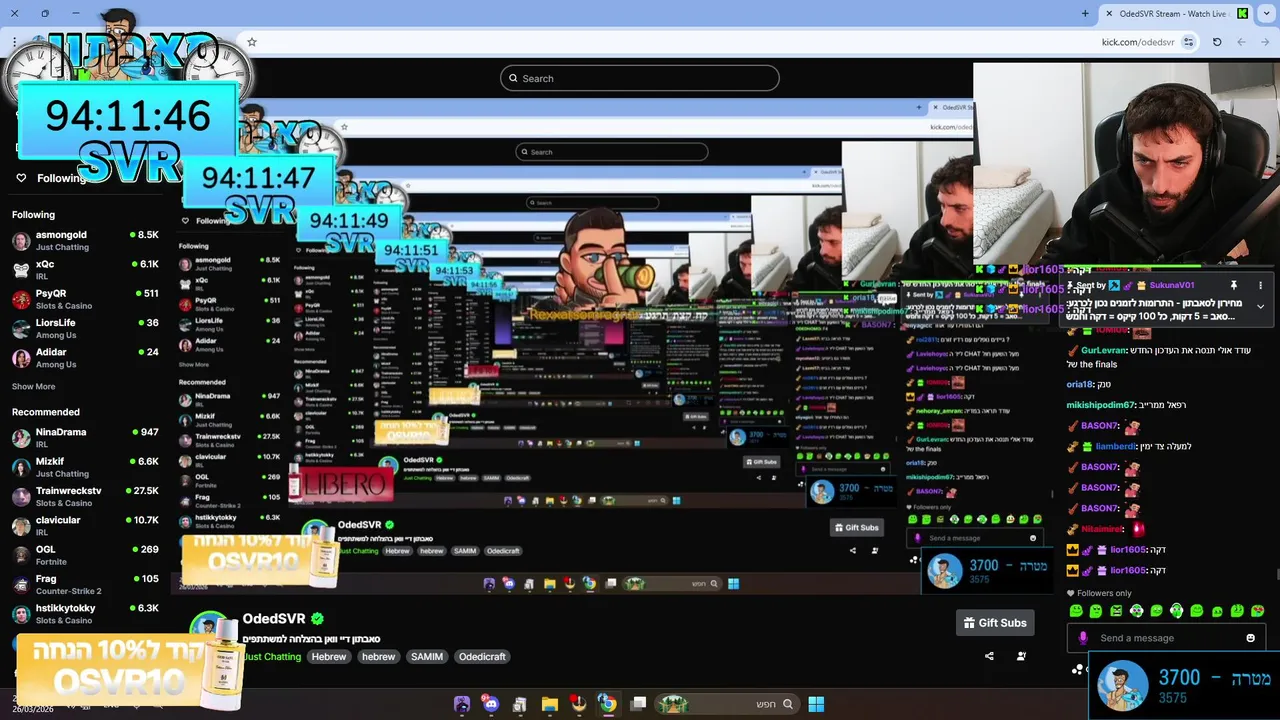Insert the angry square green emote
The width and height of the screenshot is (1280, 720).
coord(1116,611)
